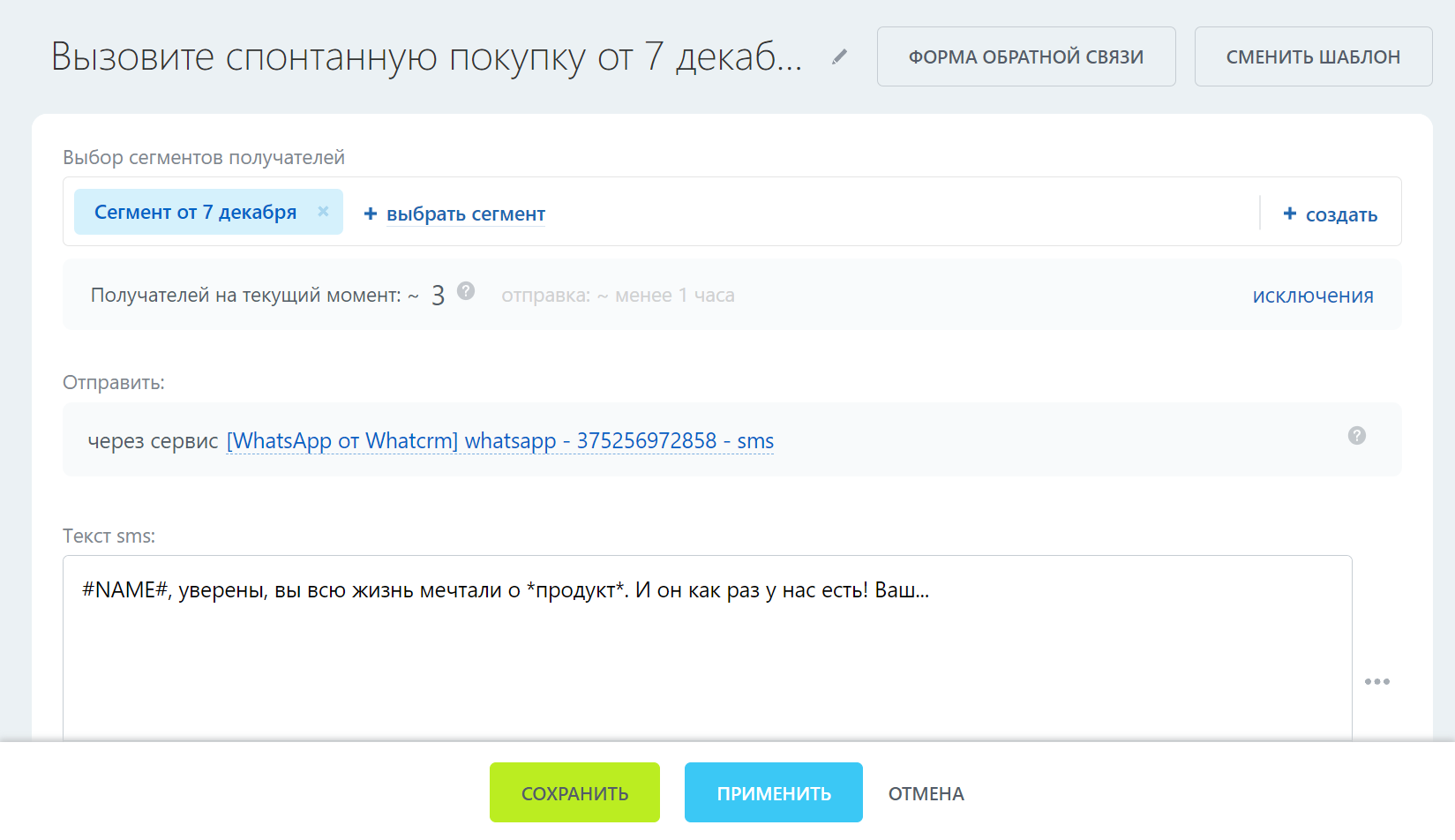Screen dimensions: 1455x840
Task: Click the pencil icon to edit the title
Action: [840, 56]
